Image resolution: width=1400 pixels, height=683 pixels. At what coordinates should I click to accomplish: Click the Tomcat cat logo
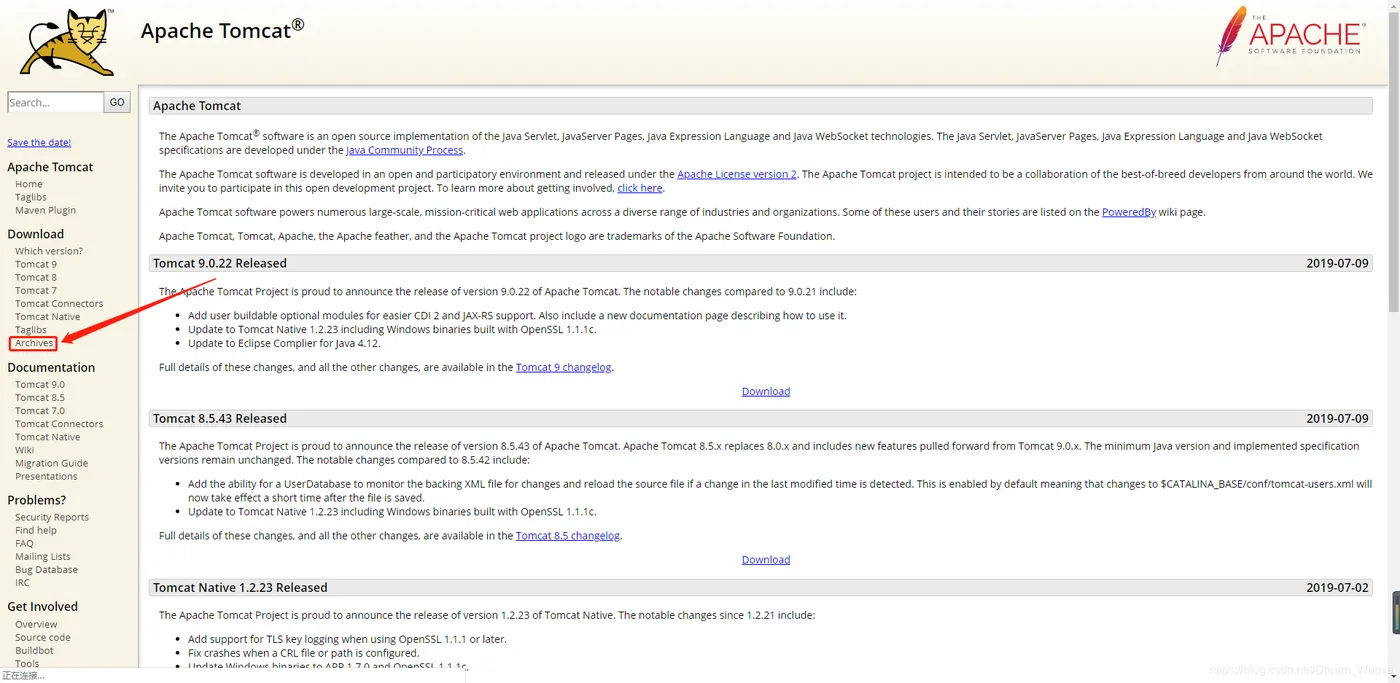(x=67, y=42)
